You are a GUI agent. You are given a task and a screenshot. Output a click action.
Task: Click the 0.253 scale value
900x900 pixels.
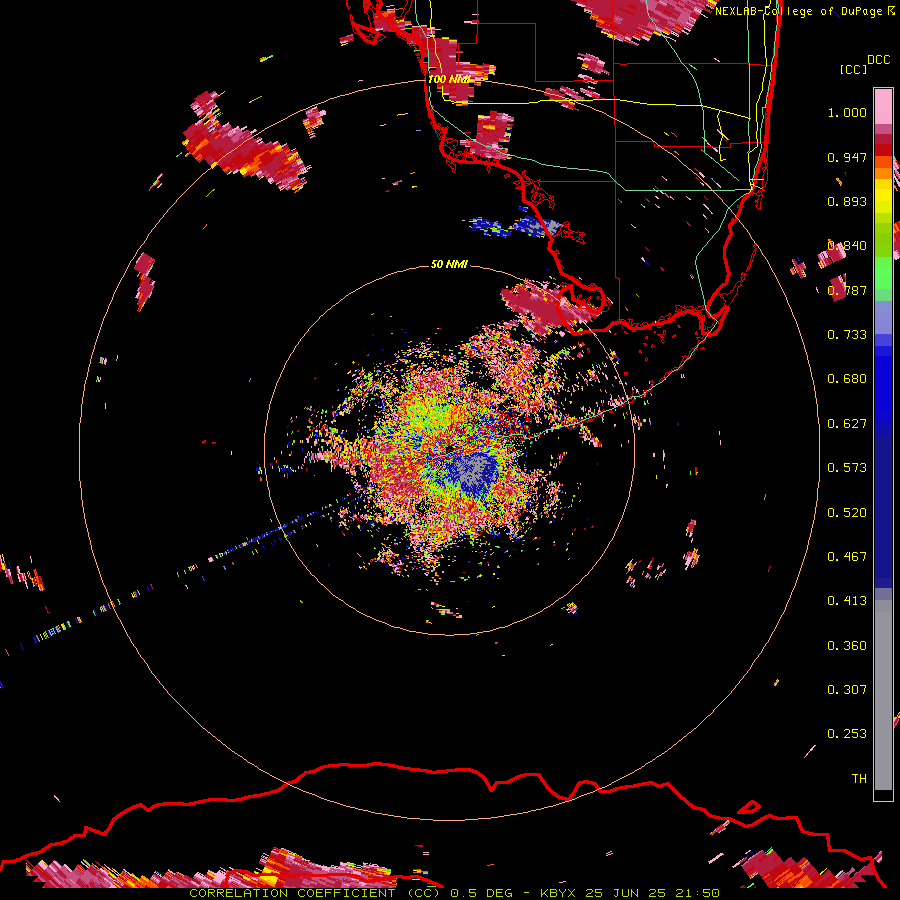point(847,734)
